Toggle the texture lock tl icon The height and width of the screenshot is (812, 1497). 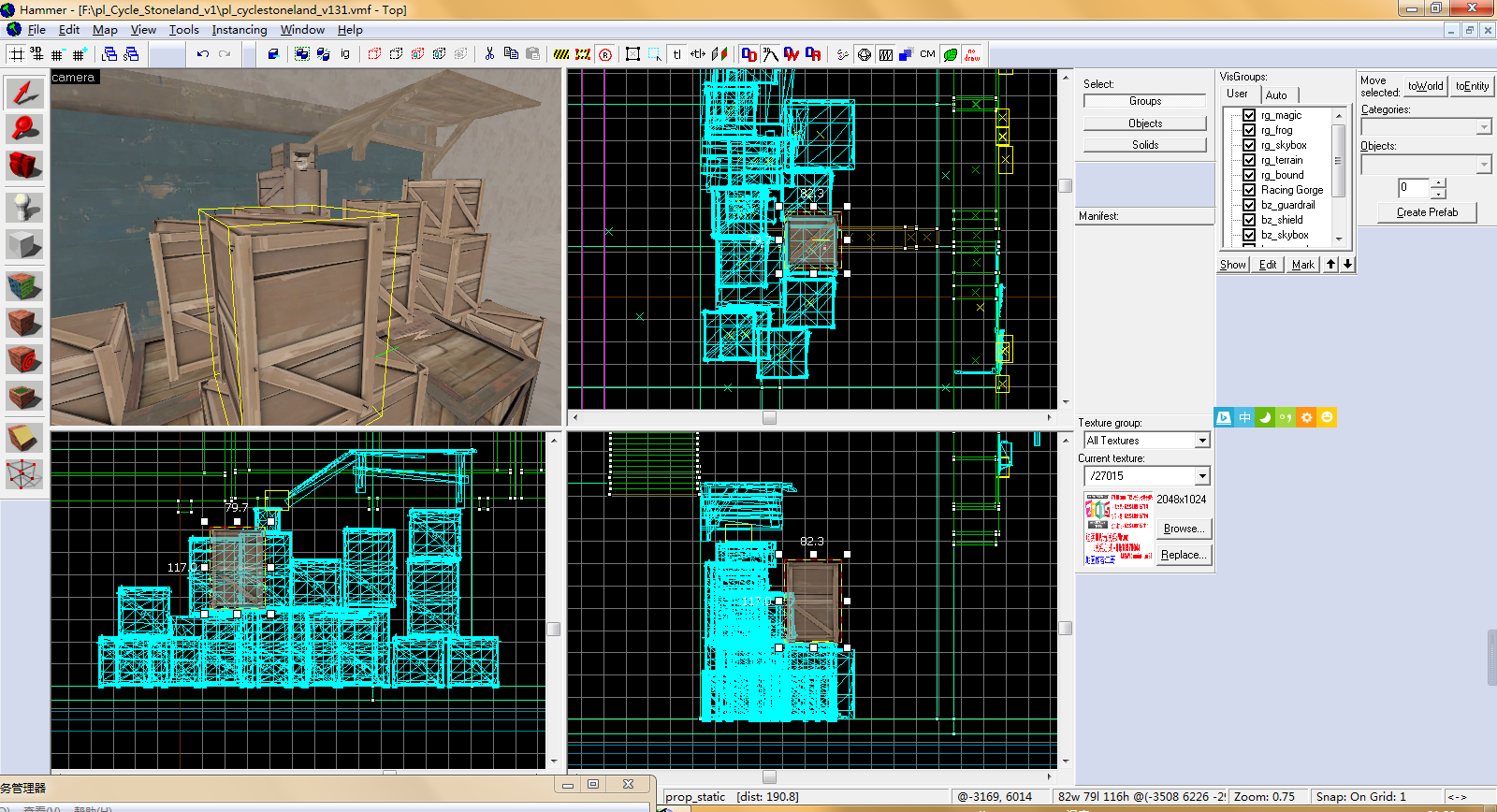tap(676, 54)
